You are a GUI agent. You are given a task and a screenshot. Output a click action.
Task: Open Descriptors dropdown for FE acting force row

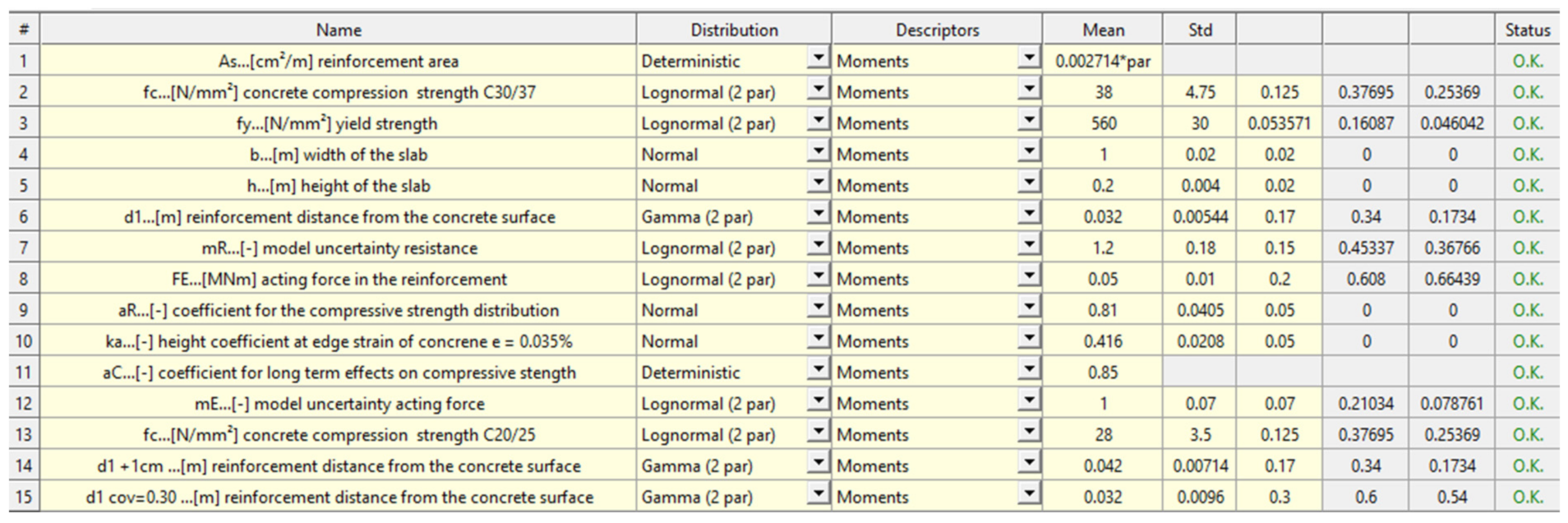1028,278
